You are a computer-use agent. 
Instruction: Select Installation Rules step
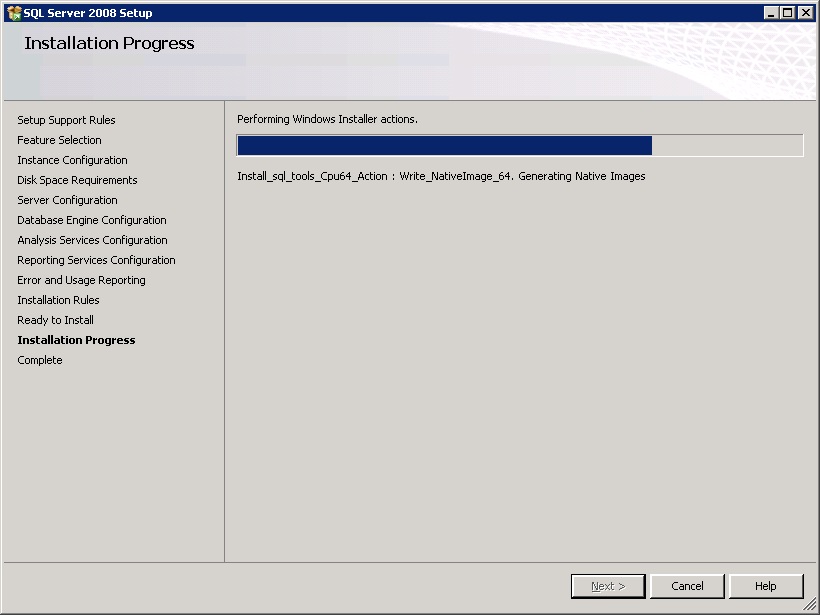click(x=58, y=300)
